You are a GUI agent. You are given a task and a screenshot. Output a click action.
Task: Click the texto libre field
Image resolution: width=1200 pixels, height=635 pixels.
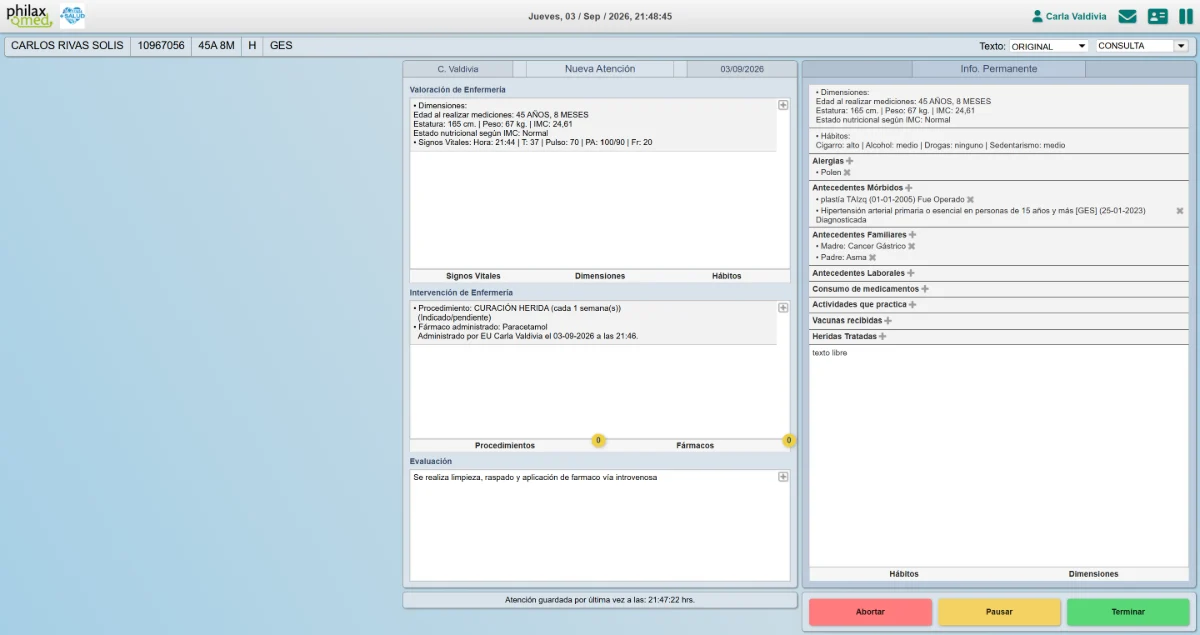[x=999, y=455]
